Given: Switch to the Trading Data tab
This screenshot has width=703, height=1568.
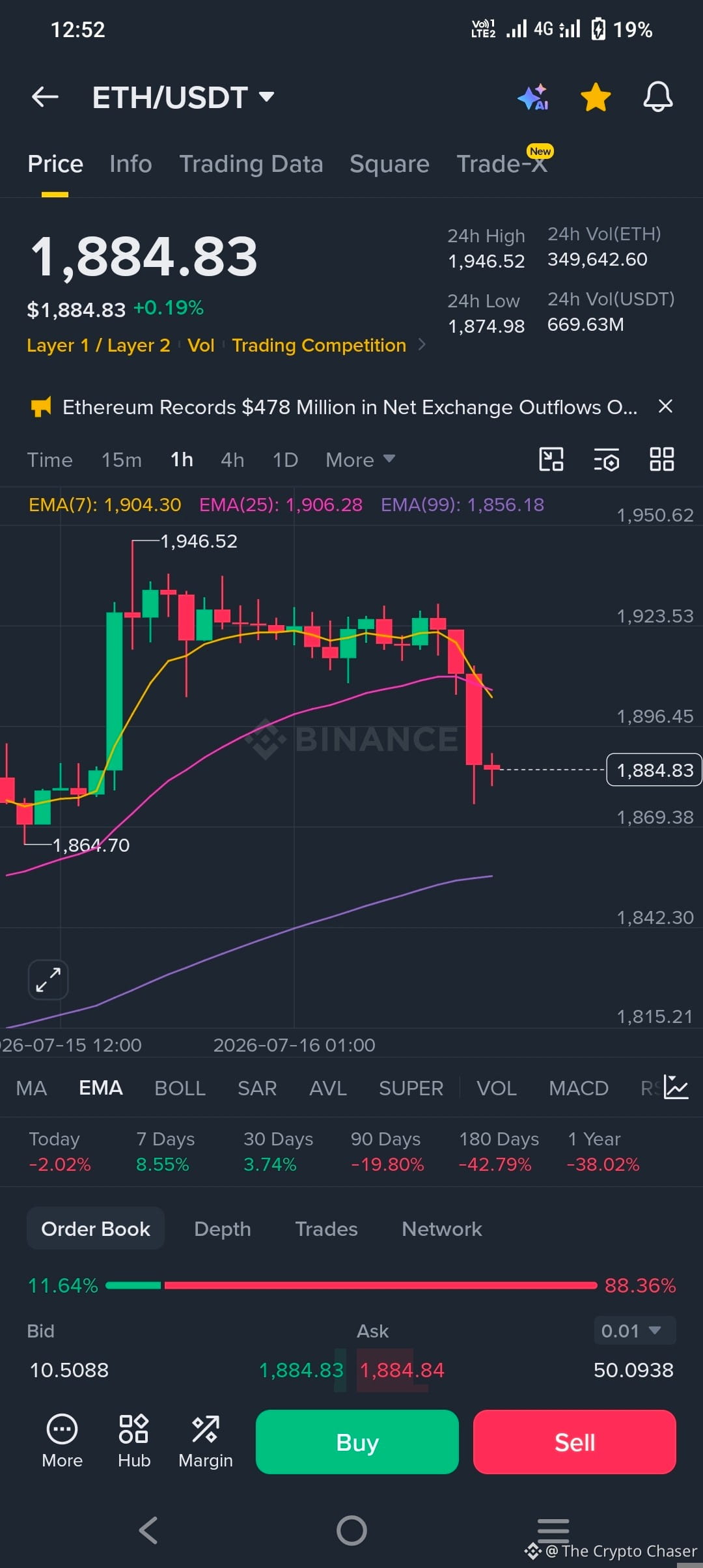Looking at the screenshot, I should [x=251, y=163].
